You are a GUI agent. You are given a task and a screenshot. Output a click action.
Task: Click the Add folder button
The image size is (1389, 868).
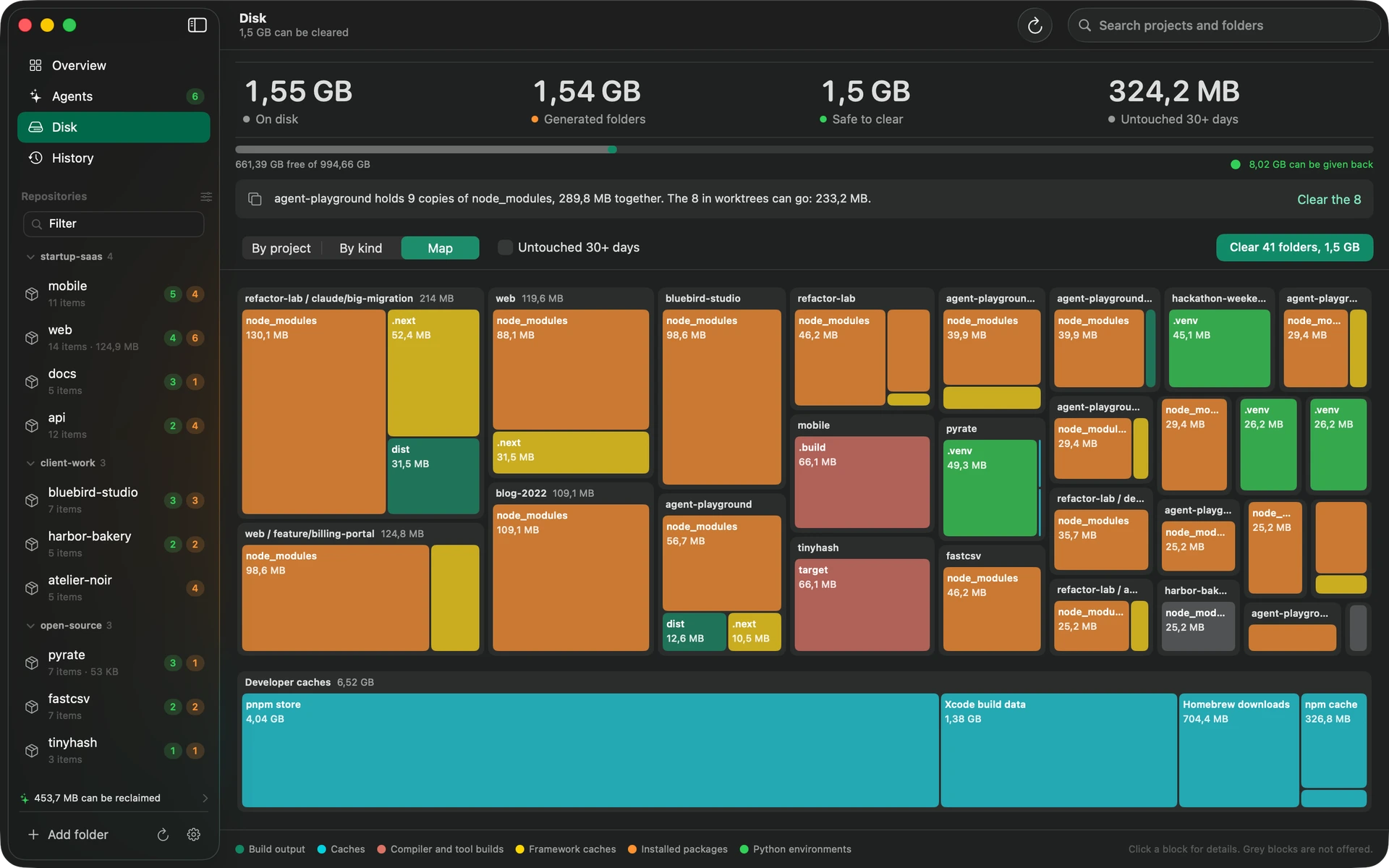[68, 835]
